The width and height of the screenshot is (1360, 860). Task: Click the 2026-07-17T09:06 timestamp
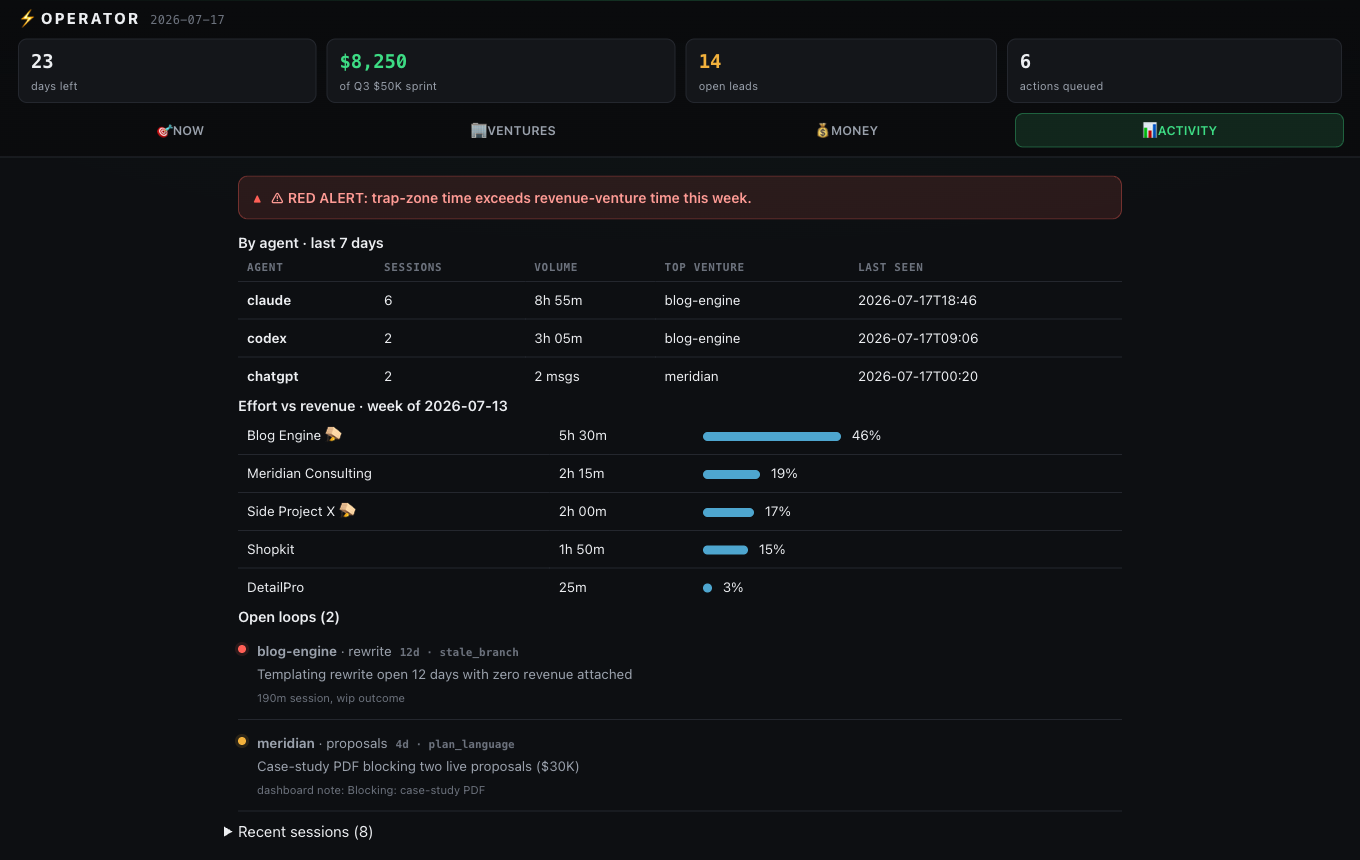click(x=918, y=338)
